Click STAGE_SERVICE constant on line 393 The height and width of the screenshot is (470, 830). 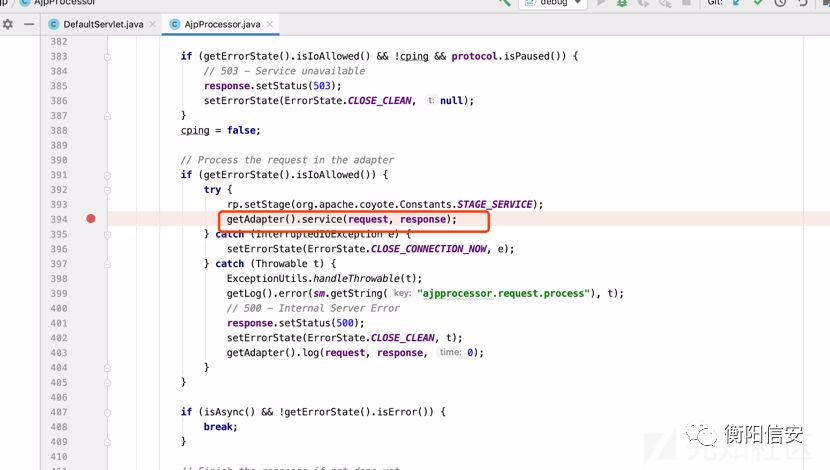(x=494, y=204)
